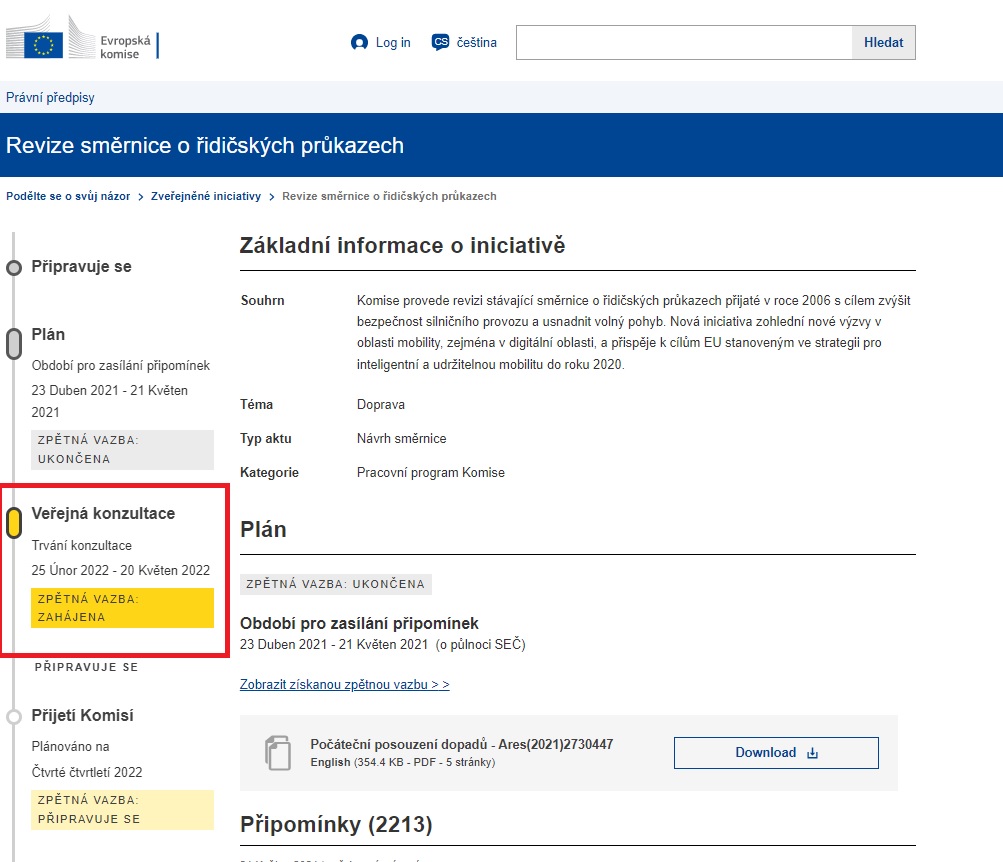The height and width of the screenshot is (862, 1003).
Task: Select the yellow Veřejná konzultace step marker
Action: click(x=14, y=522)
